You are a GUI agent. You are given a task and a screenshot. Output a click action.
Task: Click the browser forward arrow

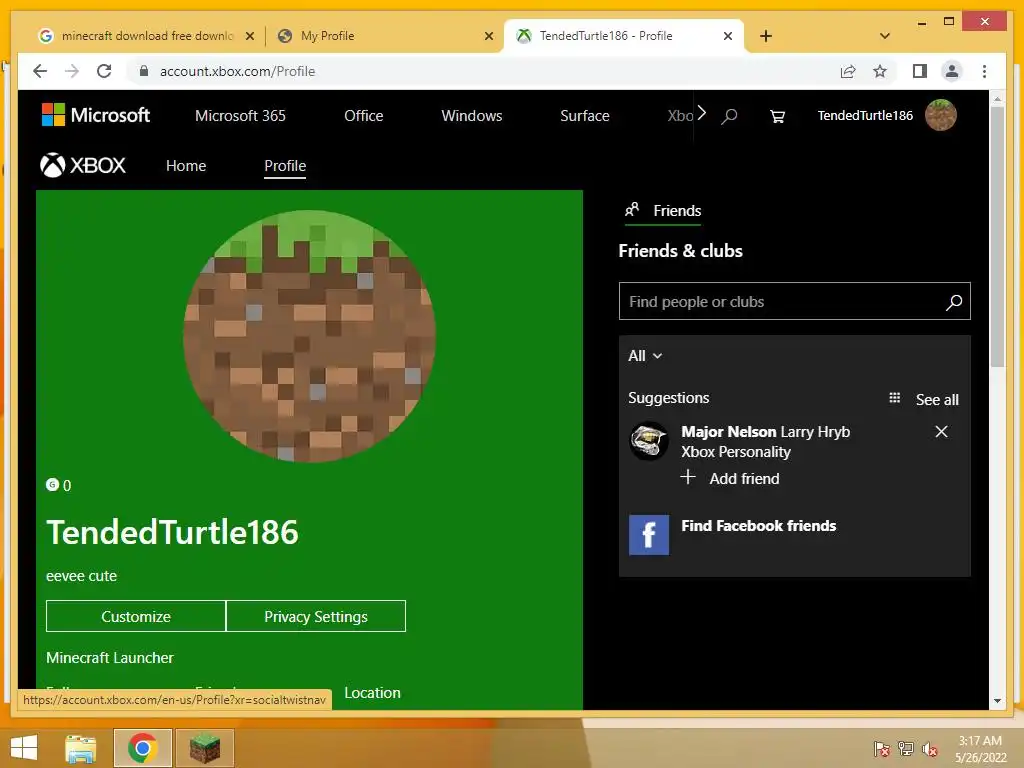pos(72,71)
